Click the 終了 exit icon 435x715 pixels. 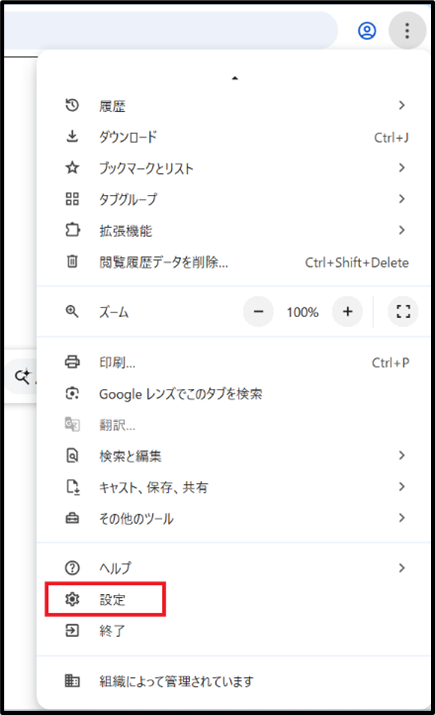pyautogui.click(x=72, y=630)
